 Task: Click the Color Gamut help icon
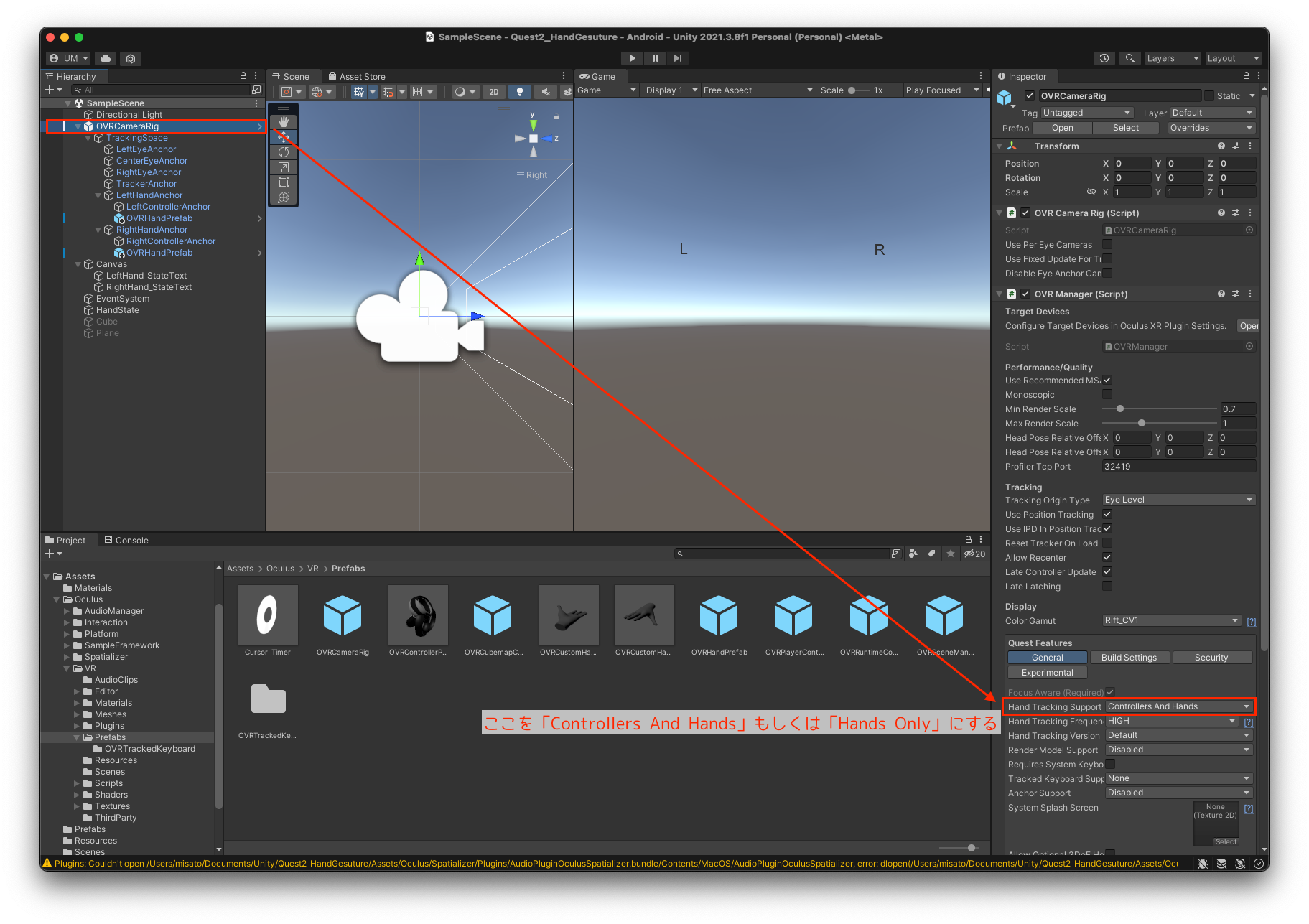1252,622
